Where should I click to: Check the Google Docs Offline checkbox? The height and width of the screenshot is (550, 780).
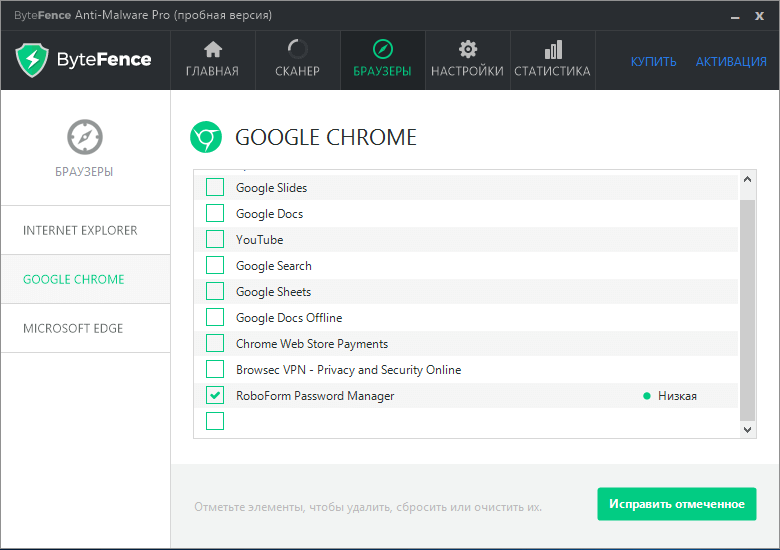click(215, 318)
